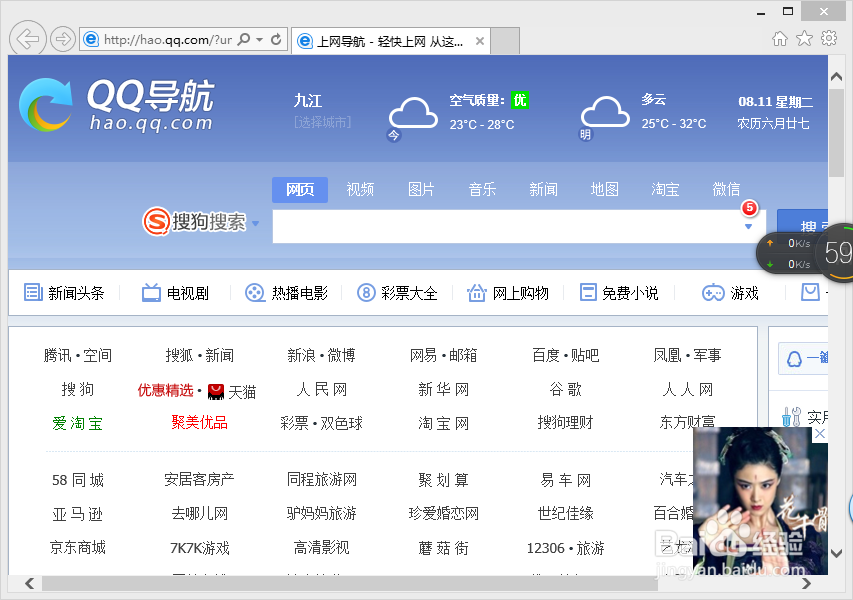853x600 pixels.
Task: Open the browser home page icon
Action: pyautogui.click(x=780, y=39)
